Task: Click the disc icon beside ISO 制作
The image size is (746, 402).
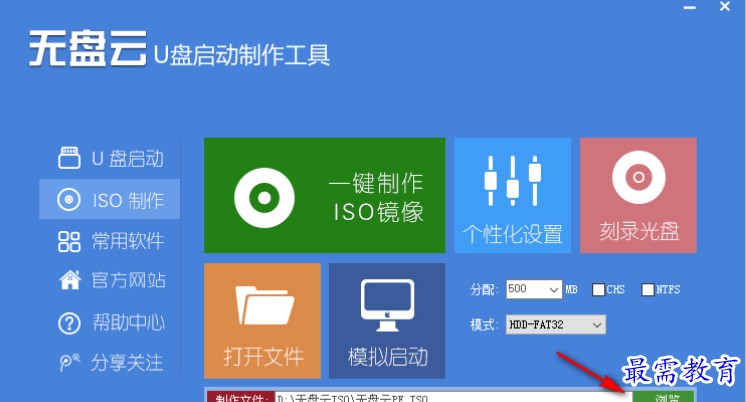Action: click(x=69, y=199)
